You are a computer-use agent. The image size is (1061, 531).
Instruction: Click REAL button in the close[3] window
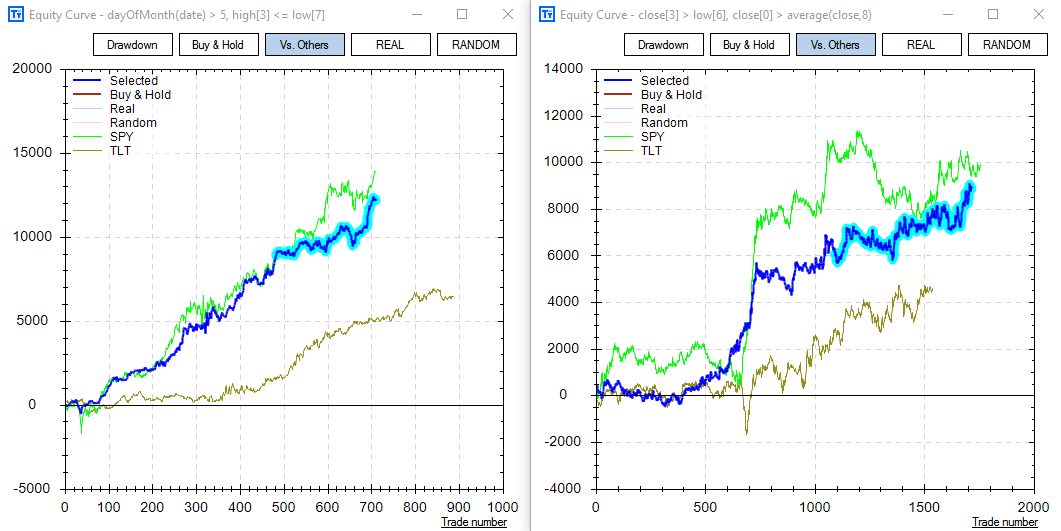(x=921, y=45)
